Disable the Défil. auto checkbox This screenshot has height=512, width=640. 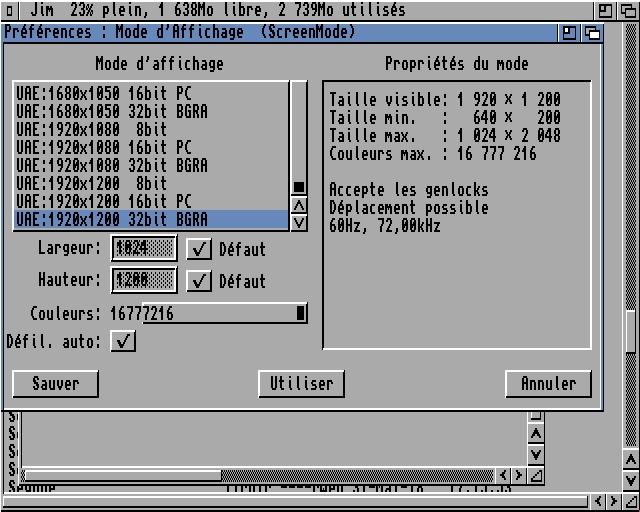point(123,341)
